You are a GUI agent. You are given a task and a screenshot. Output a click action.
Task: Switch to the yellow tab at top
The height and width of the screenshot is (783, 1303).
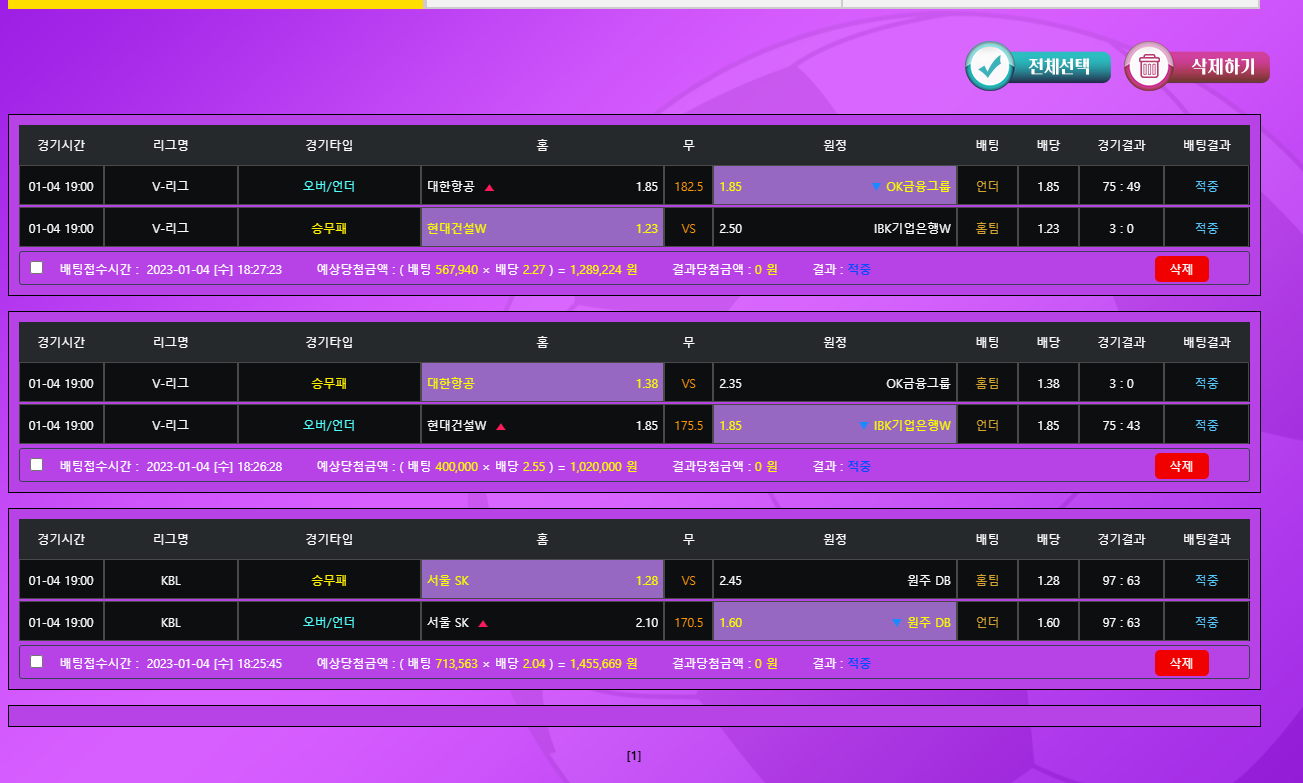216,4
